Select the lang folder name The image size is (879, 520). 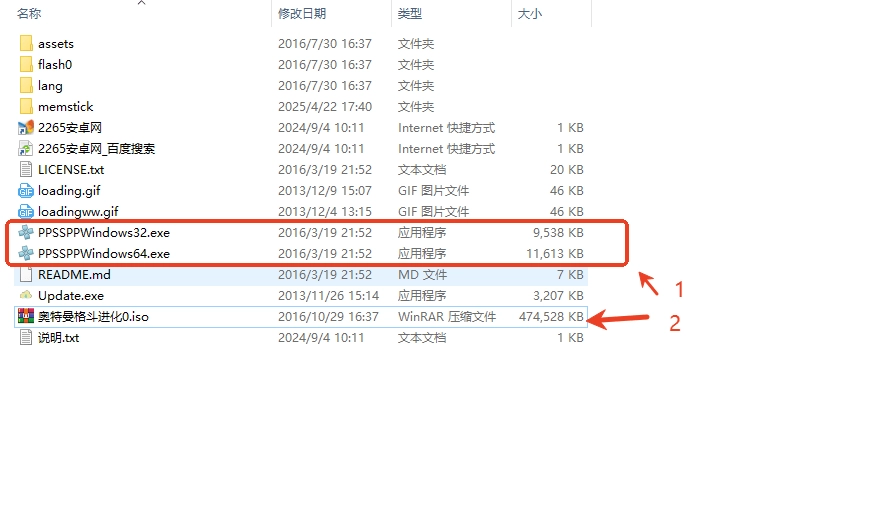click(50, 86)
